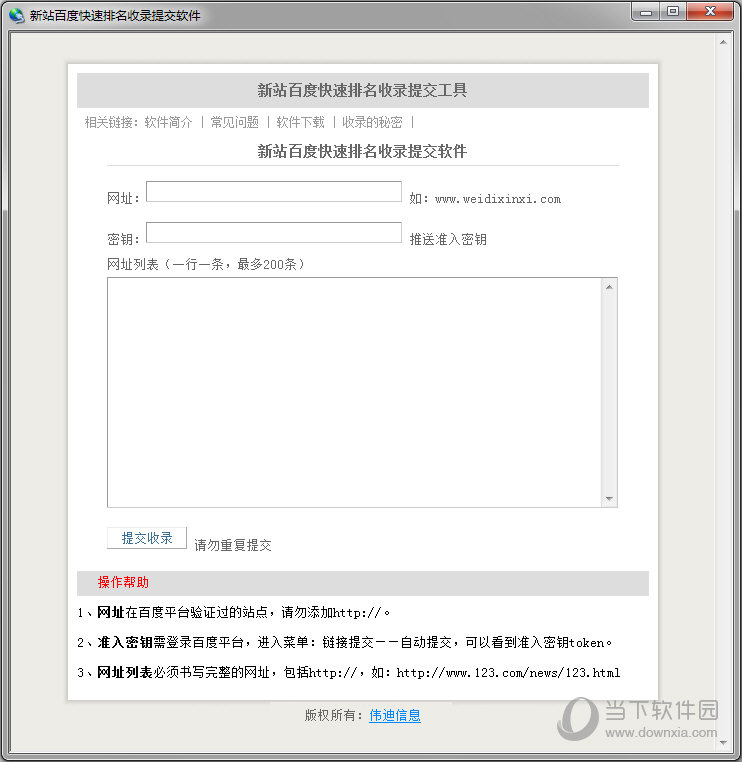Focus the 密钥 input field
This screenshot has width=742, height=762.
tap(274, 232)
